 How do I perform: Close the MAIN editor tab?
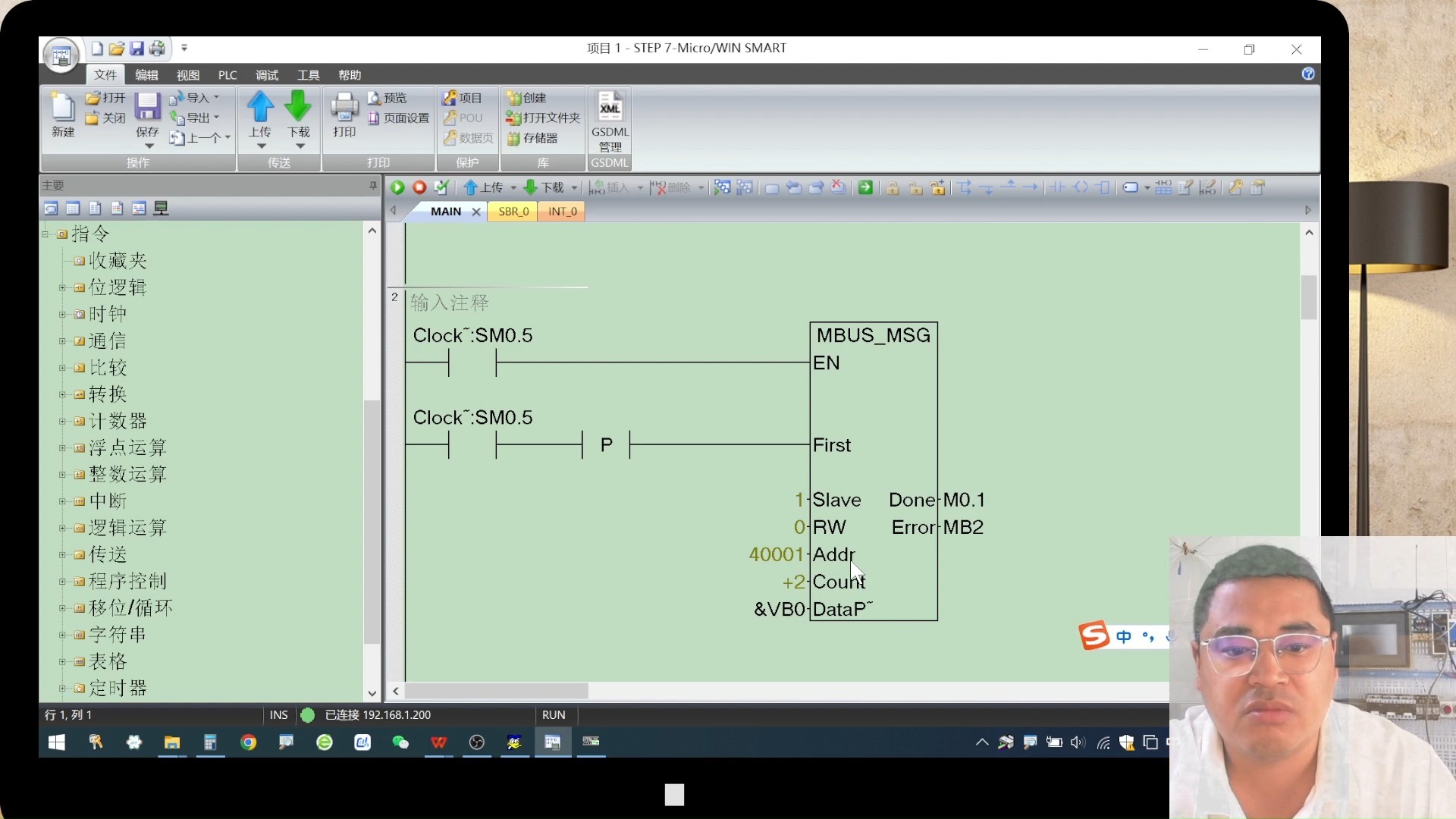coord(476,212)
